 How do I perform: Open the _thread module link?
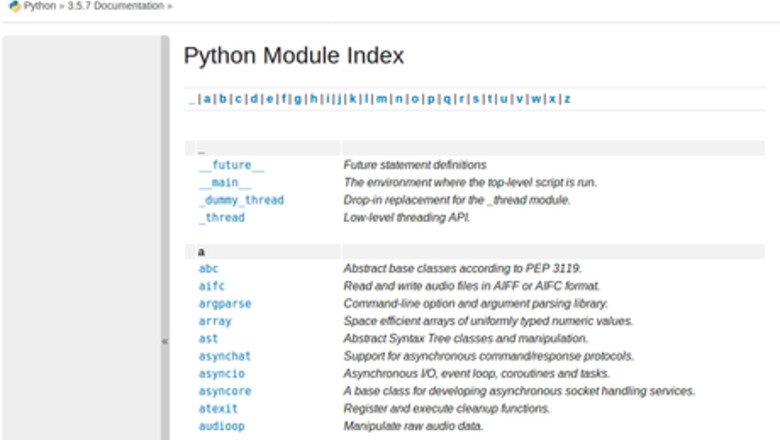click(x=221, y=217)
